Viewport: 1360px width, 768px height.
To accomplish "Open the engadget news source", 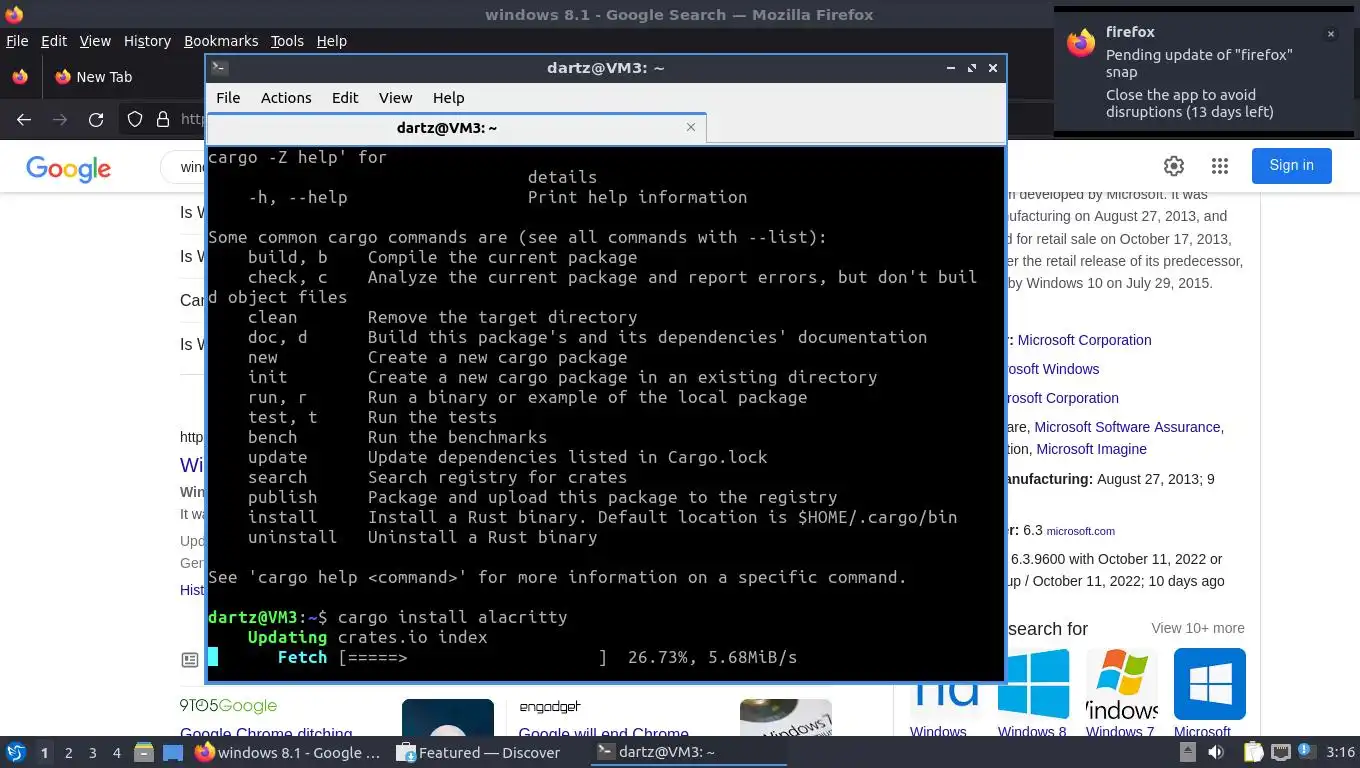I will tap(550, 707).
